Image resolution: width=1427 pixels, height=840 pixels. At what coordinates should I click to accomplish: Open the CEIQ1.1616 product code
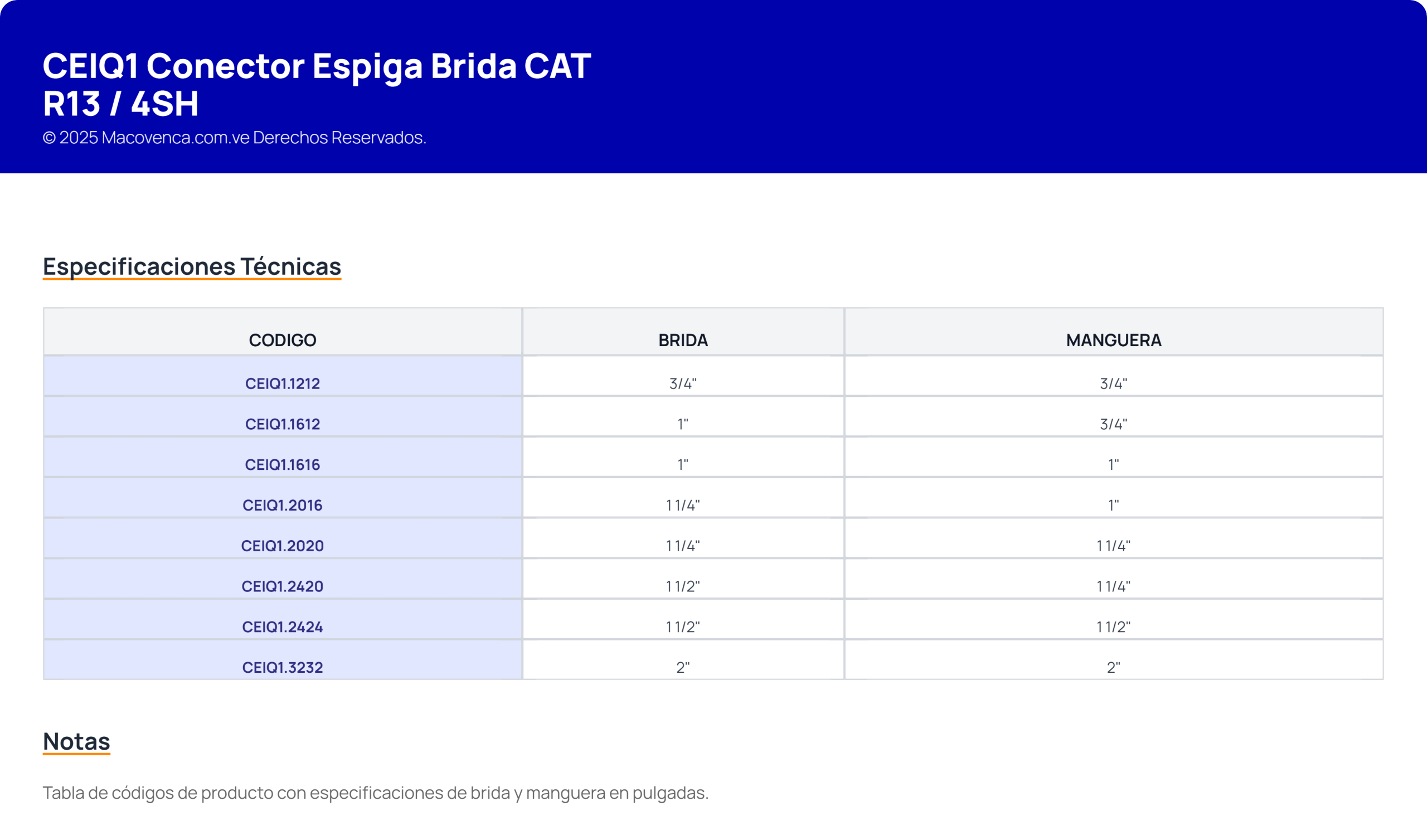click(282, 464)
